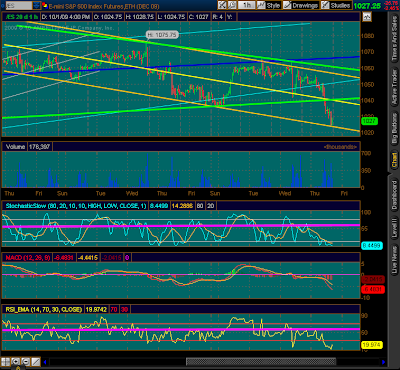Expand the symbol selector dropdown arrow
Viewport: 400px width, 370px height.
click(37, 6)
